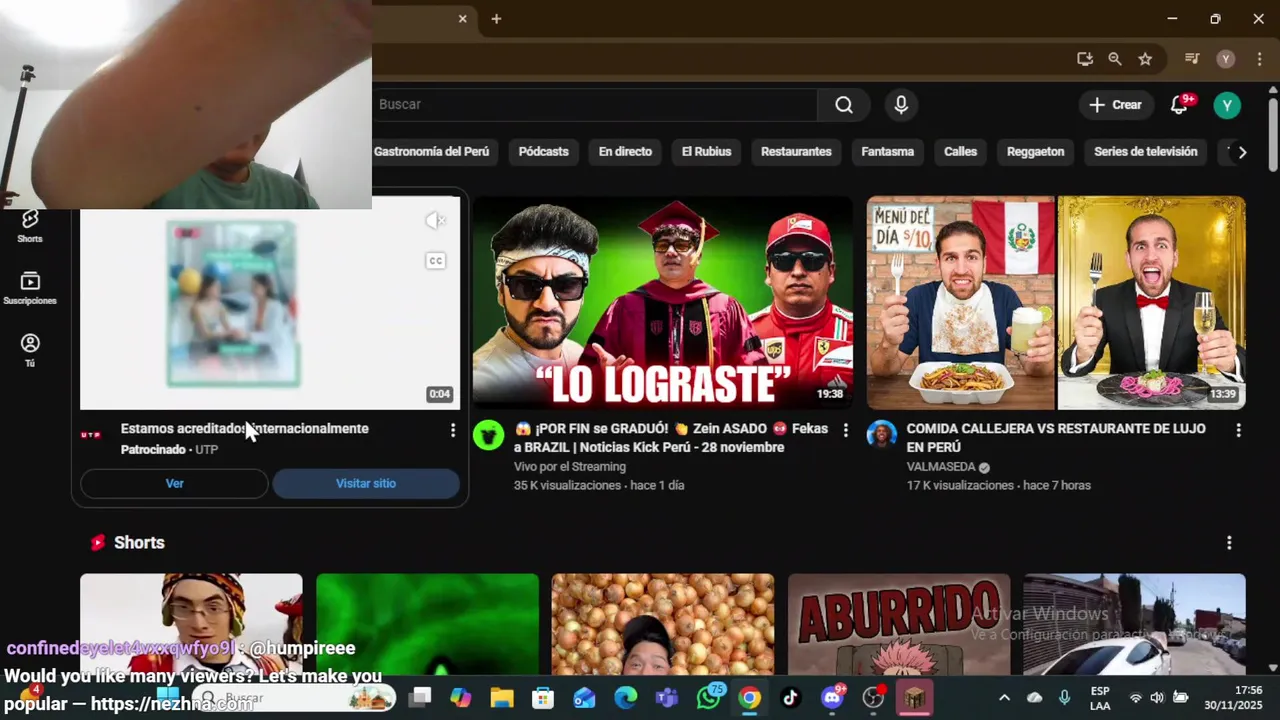Open the Zein ASADO video title
1280x720 pixels.
coord(671,438)
